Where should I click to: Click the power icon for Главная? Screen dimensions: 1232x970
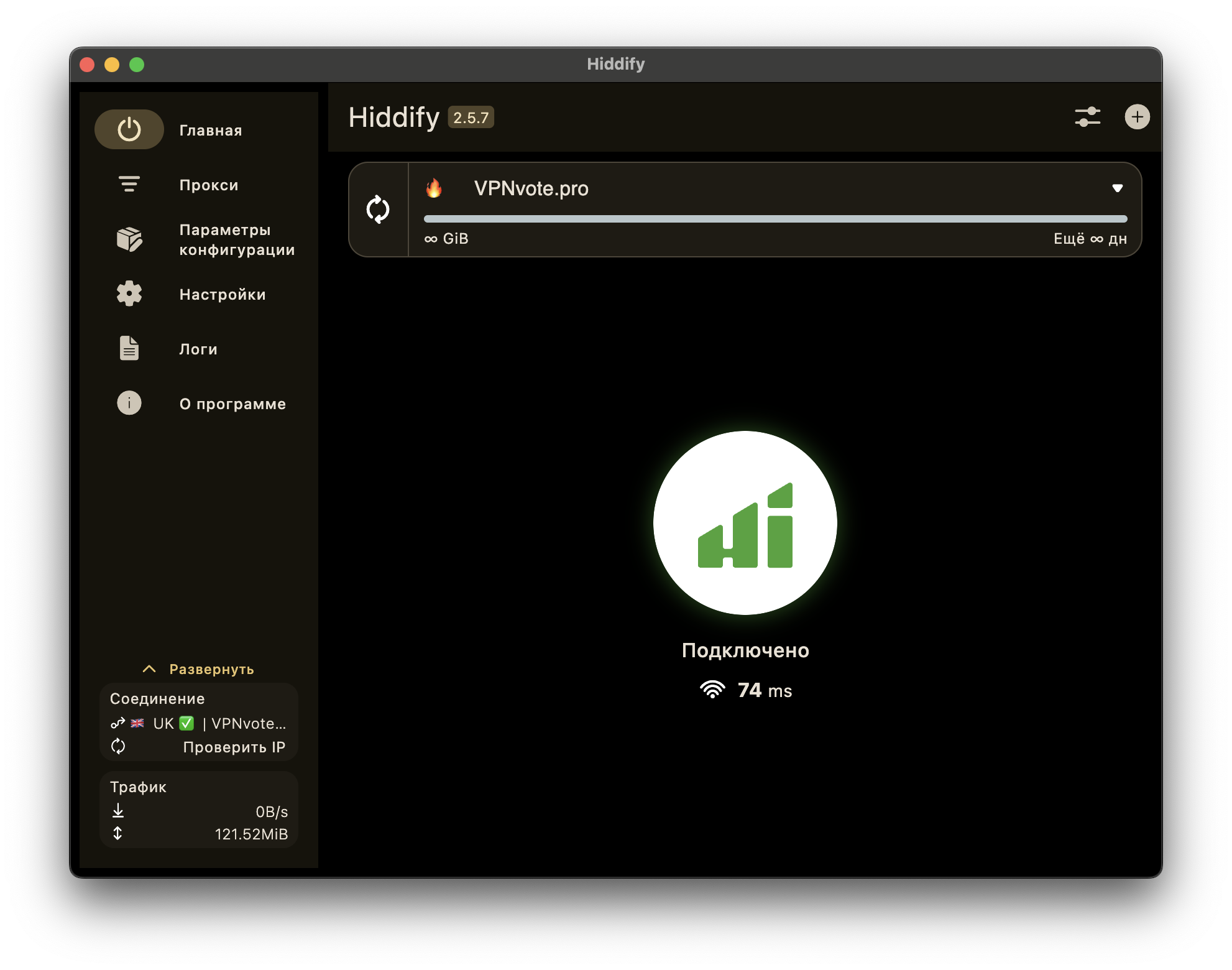tap(129, 130)
